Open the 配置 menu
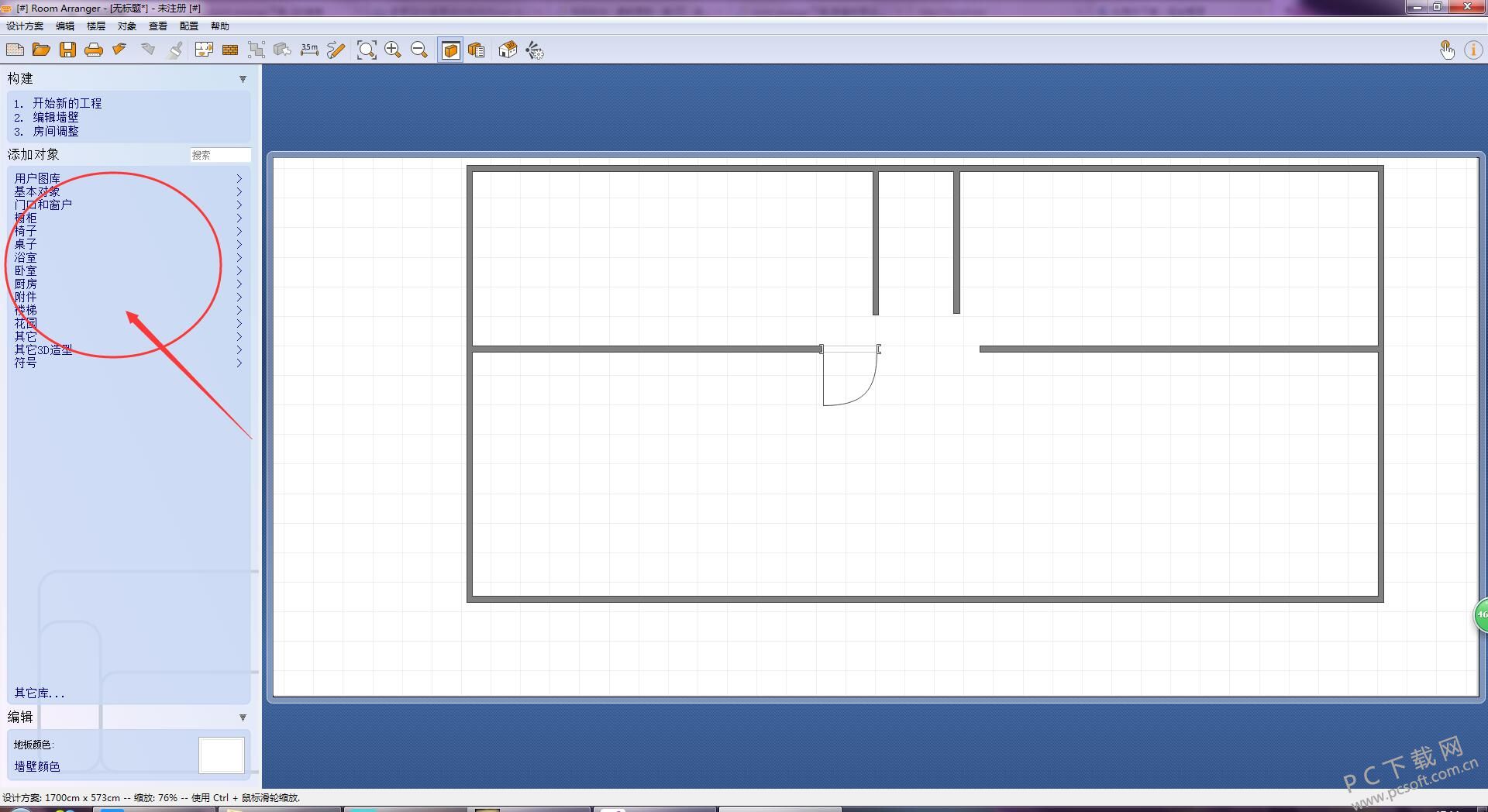This screenshot has height=812, width=1488. 189,26
